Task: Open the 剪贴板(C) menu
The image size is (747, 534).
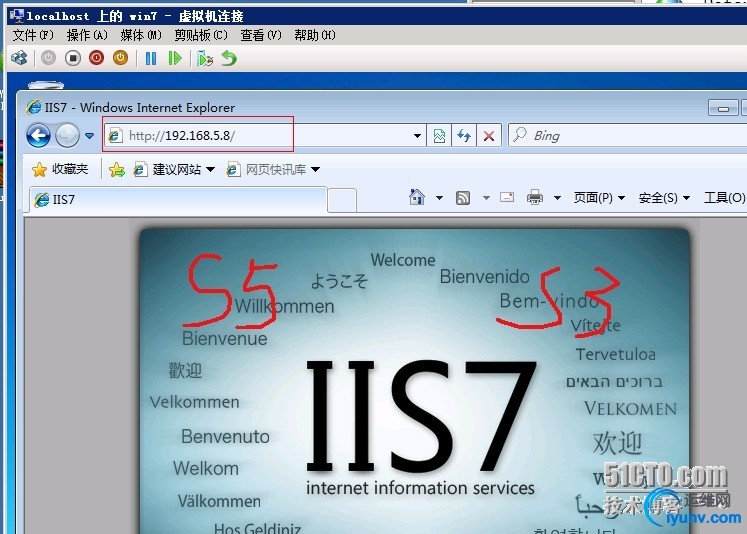Action: pos(201,35)
